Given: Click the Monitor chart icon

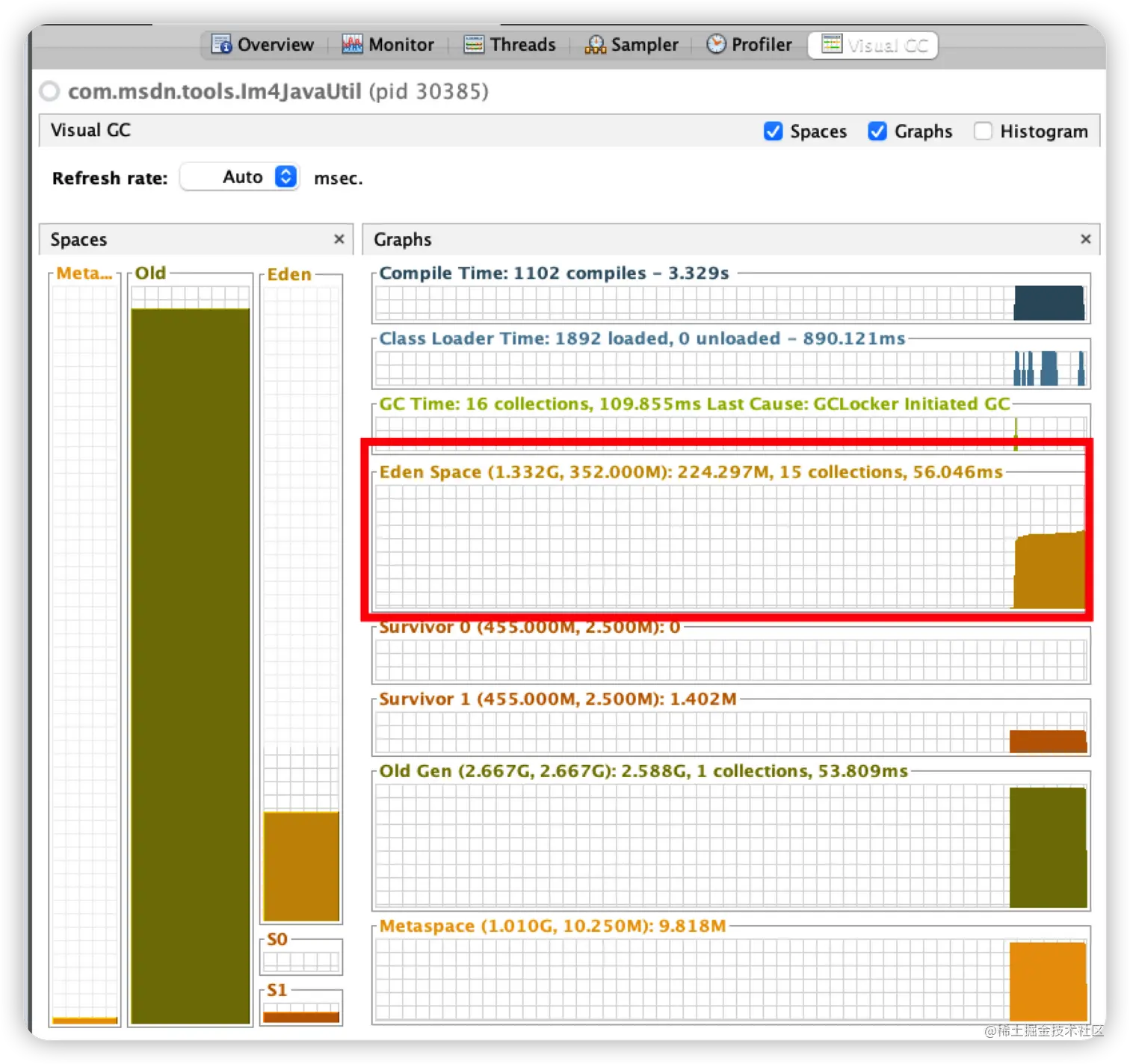Looking at the screenshot, I should pos(352,45).
